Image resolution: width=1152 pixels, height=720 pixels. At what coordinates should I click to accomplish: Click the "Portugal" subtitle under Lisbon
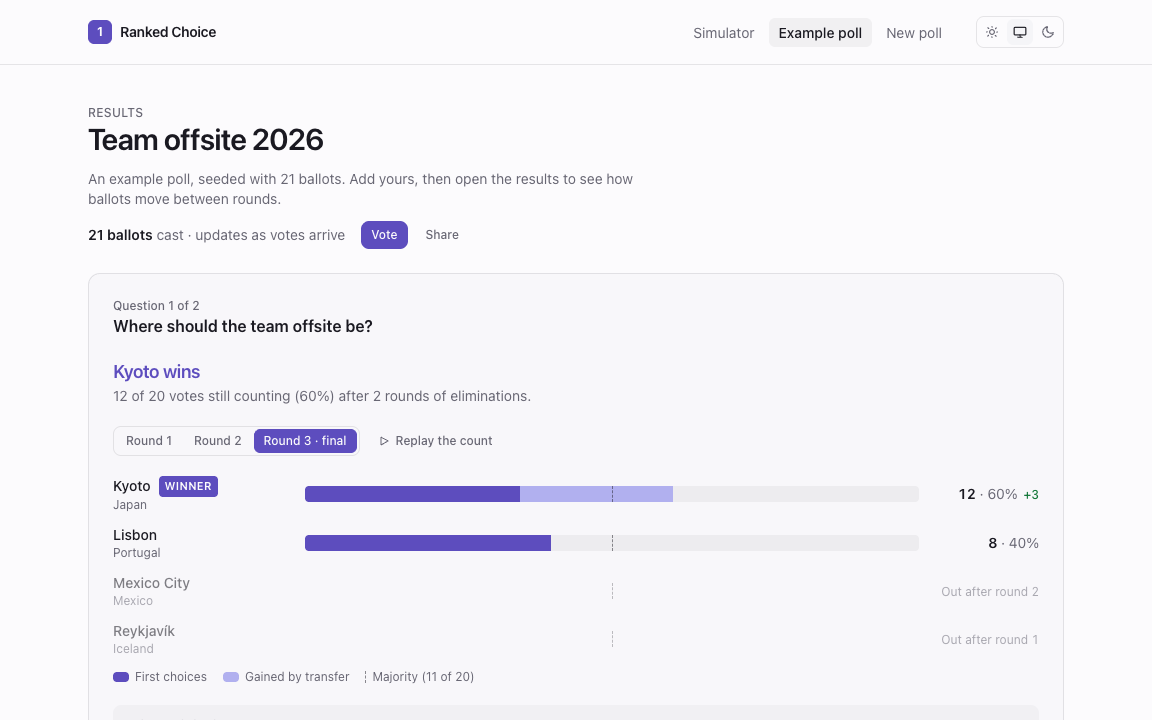(137, 552)
